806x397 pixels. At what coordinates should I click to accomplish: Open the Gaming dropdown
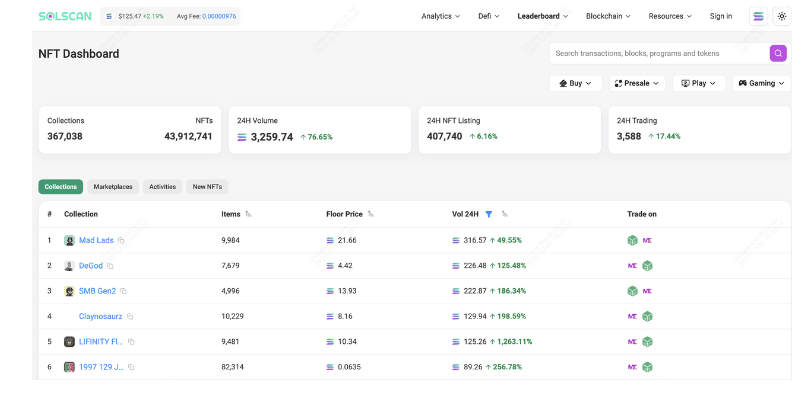coord(761,83)
